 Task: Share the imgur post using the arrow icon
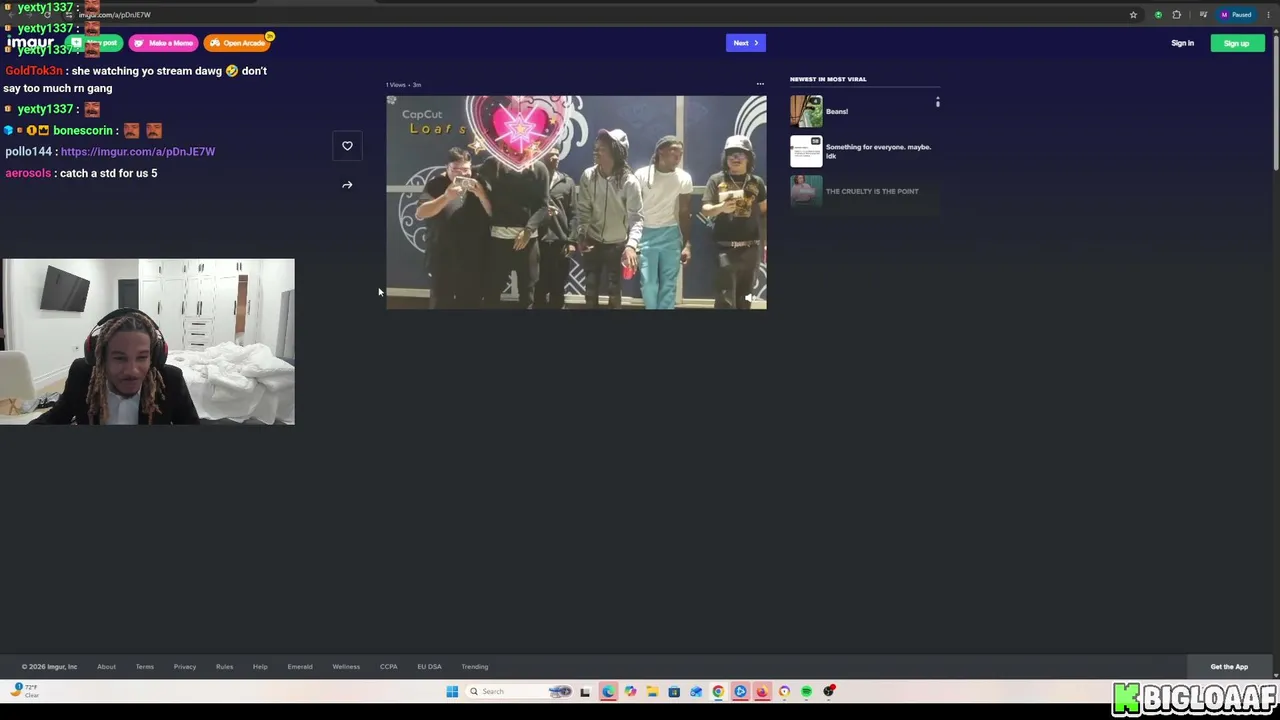click(x=347, y=185)
